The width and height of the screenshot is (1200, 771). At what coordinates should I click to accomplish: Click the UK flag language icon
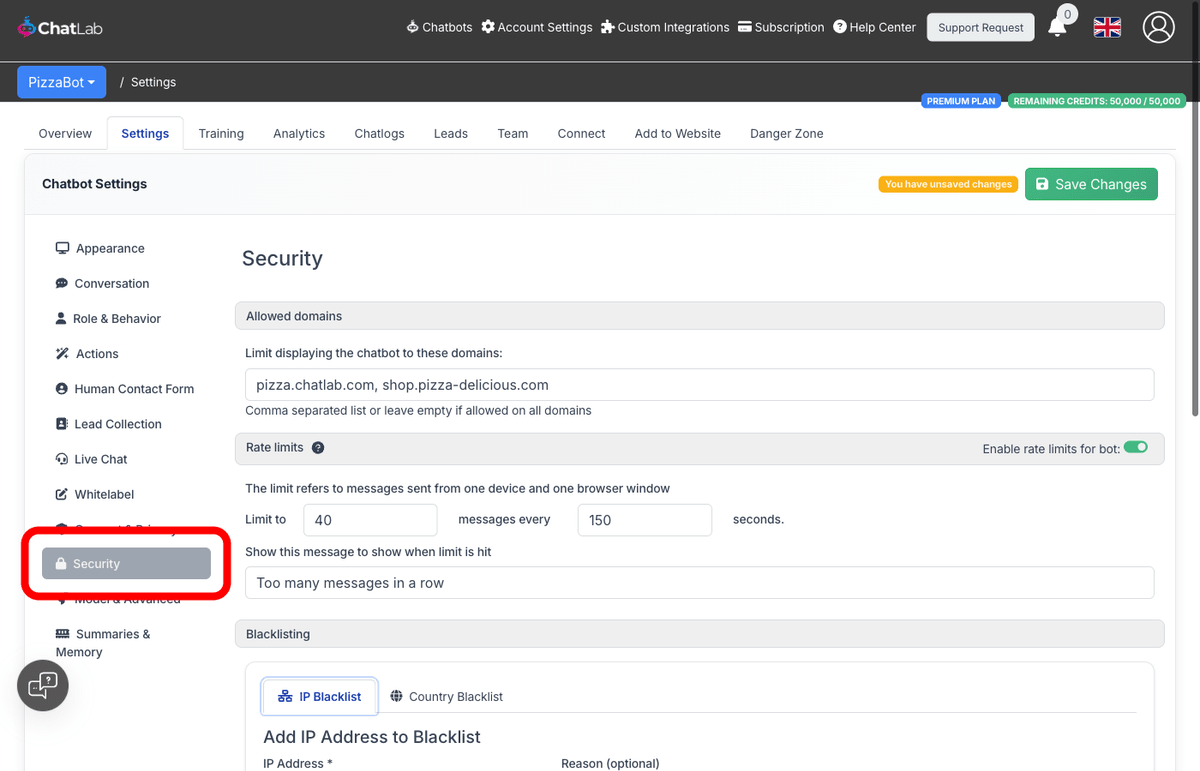[1107, 27]
